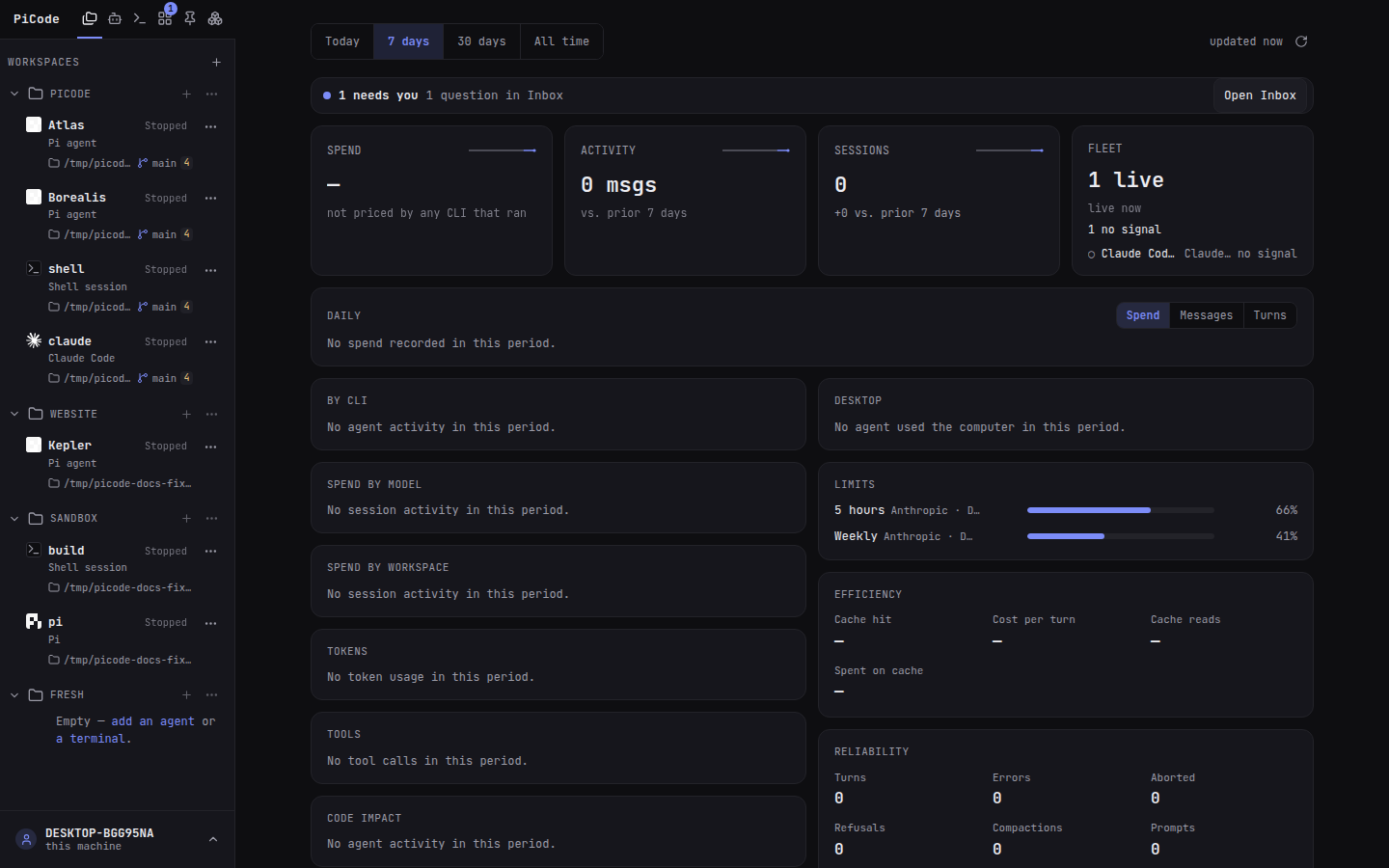Show Messages in the Daily chart
The width and height of the screenshot is (1389, 868).
click(x=1206, y=315)
